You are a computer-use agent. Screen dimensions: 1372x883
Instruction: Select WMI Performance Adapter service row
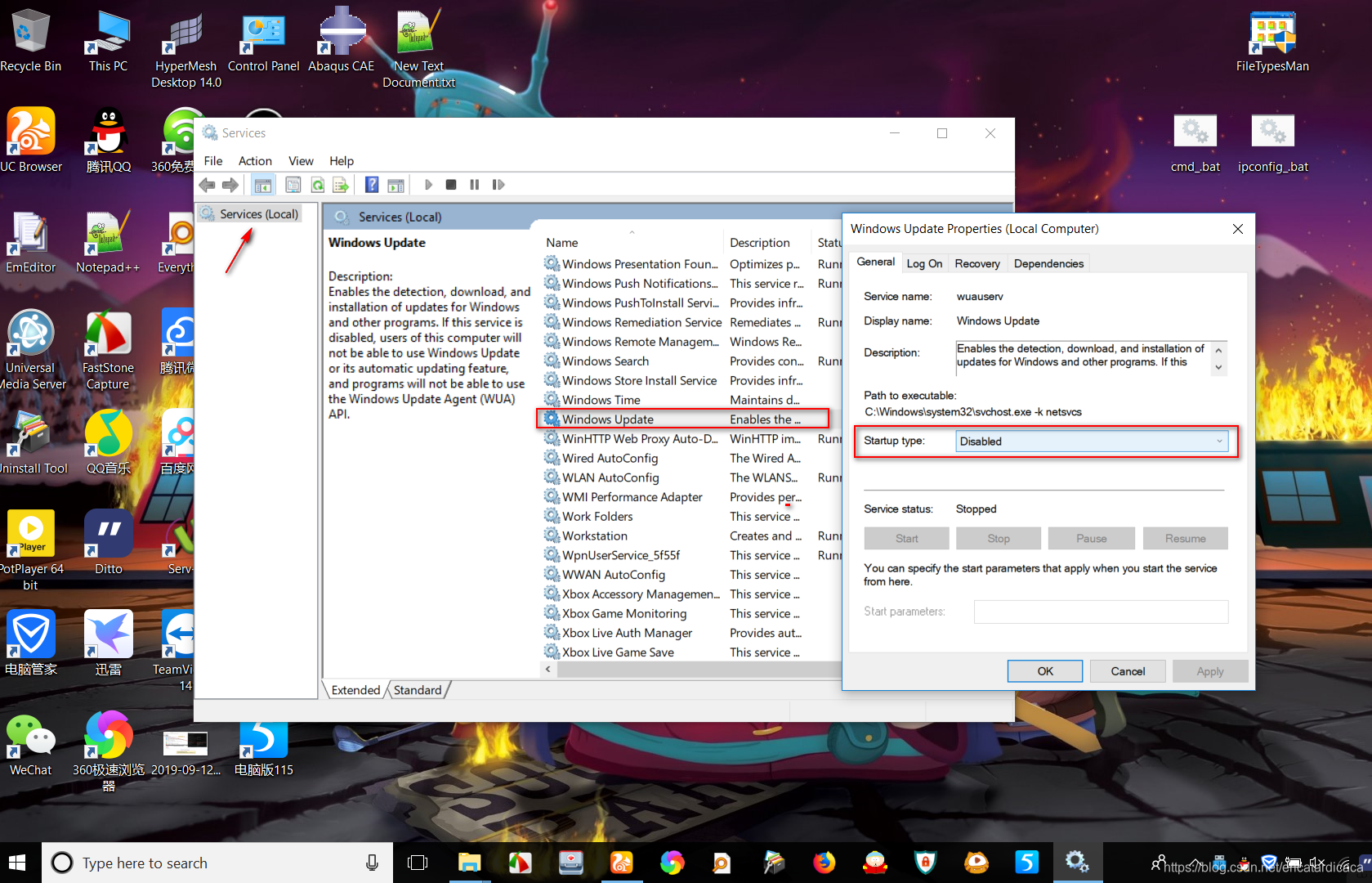(x=692, y=497)
